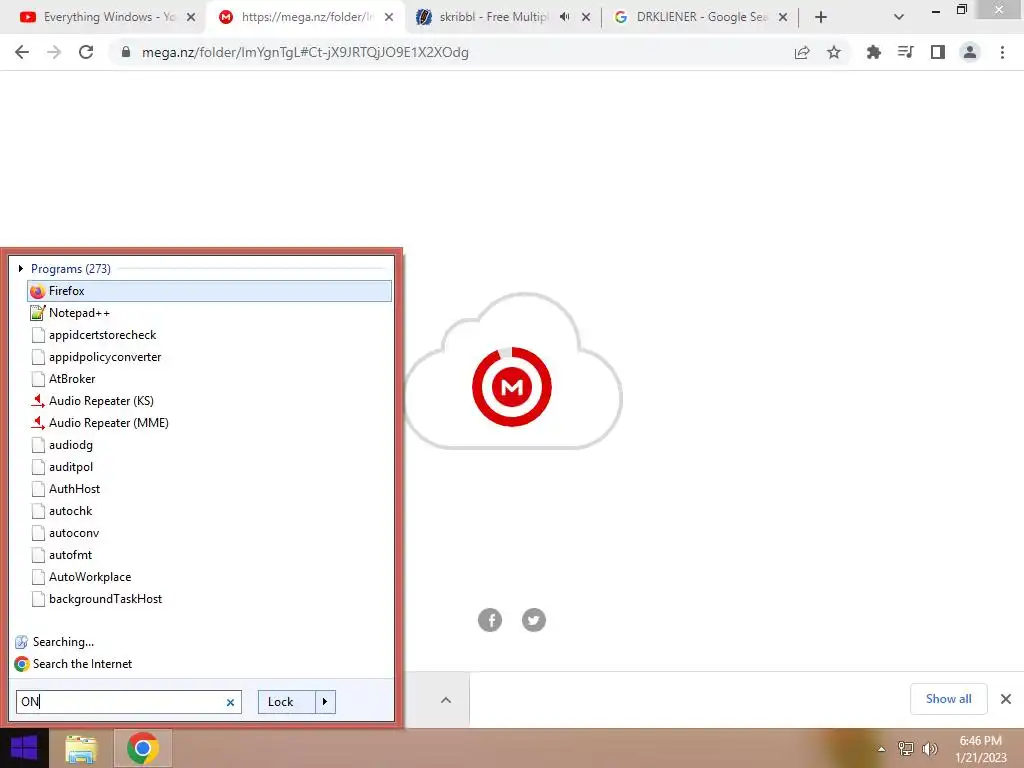Clear the start menu search box
This screenshot has width=1024, height=768.
230,702
